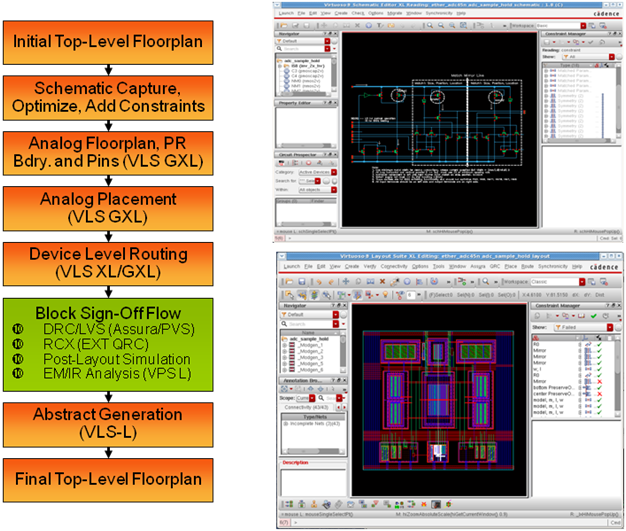
Task: Select NM0 (nmos2v) in Schematic Navigator
Action: click(x=306, y=81)
